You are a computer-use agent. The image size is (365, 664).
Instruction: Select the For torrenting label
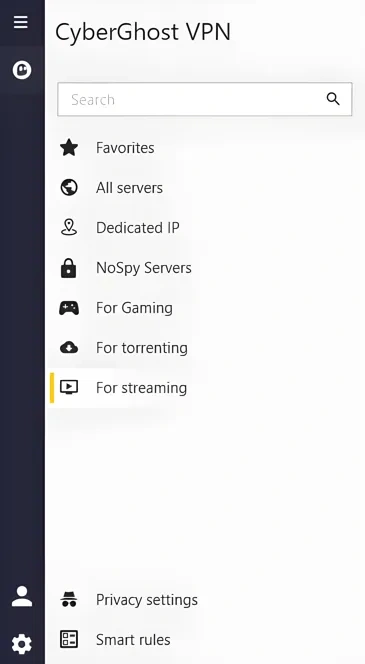(141, 348)
